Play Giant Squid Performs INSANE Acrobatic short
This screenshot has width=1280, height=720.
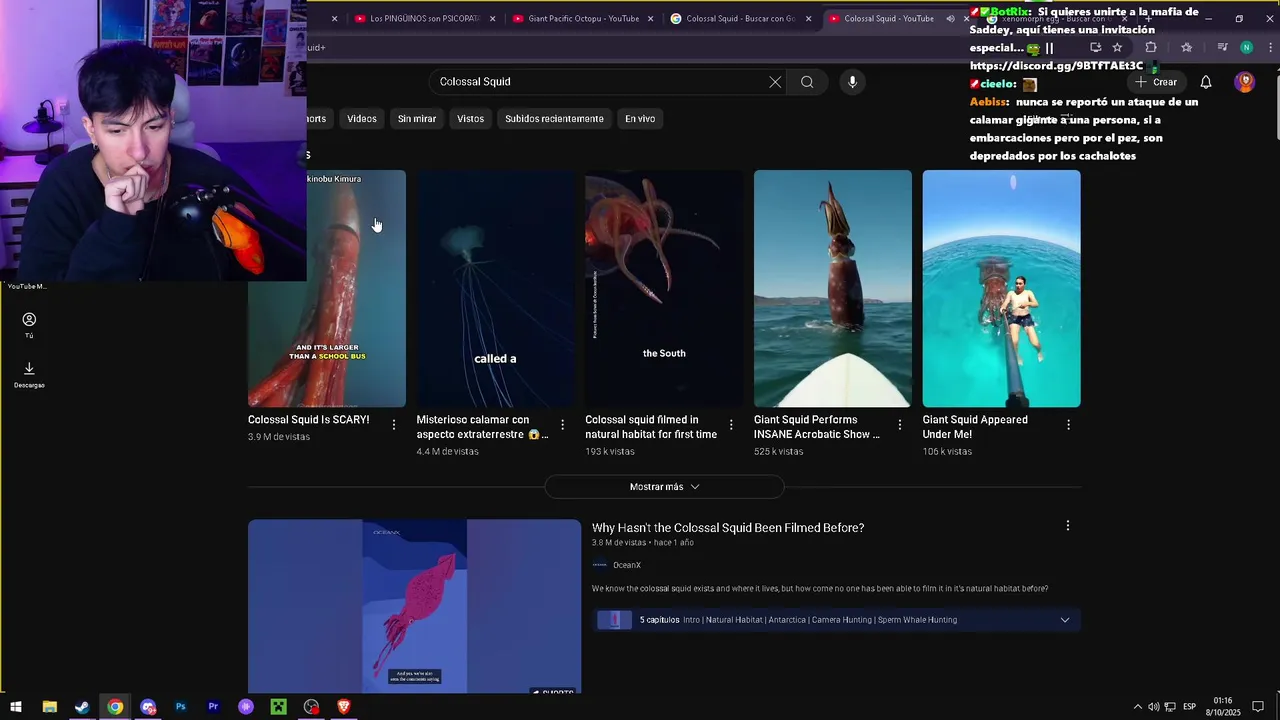[x=833, y=289]
